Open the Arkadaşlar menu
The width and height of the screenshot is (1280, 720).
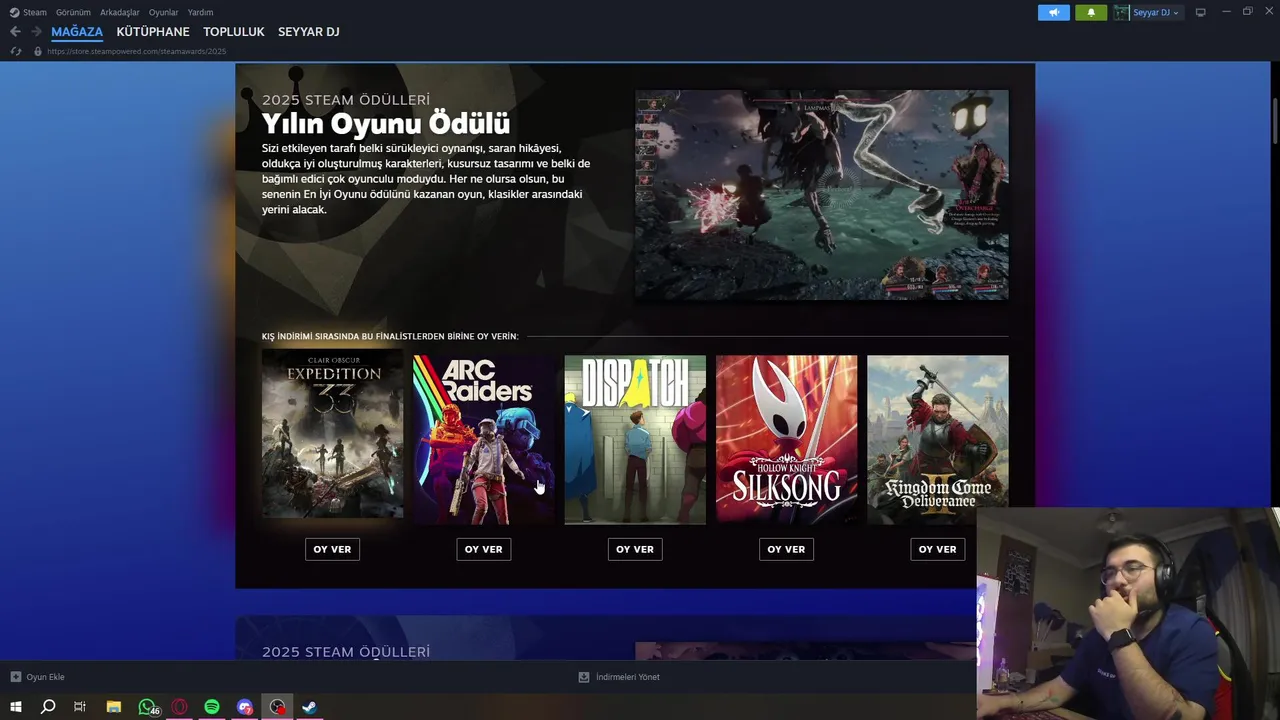[119, 12]
